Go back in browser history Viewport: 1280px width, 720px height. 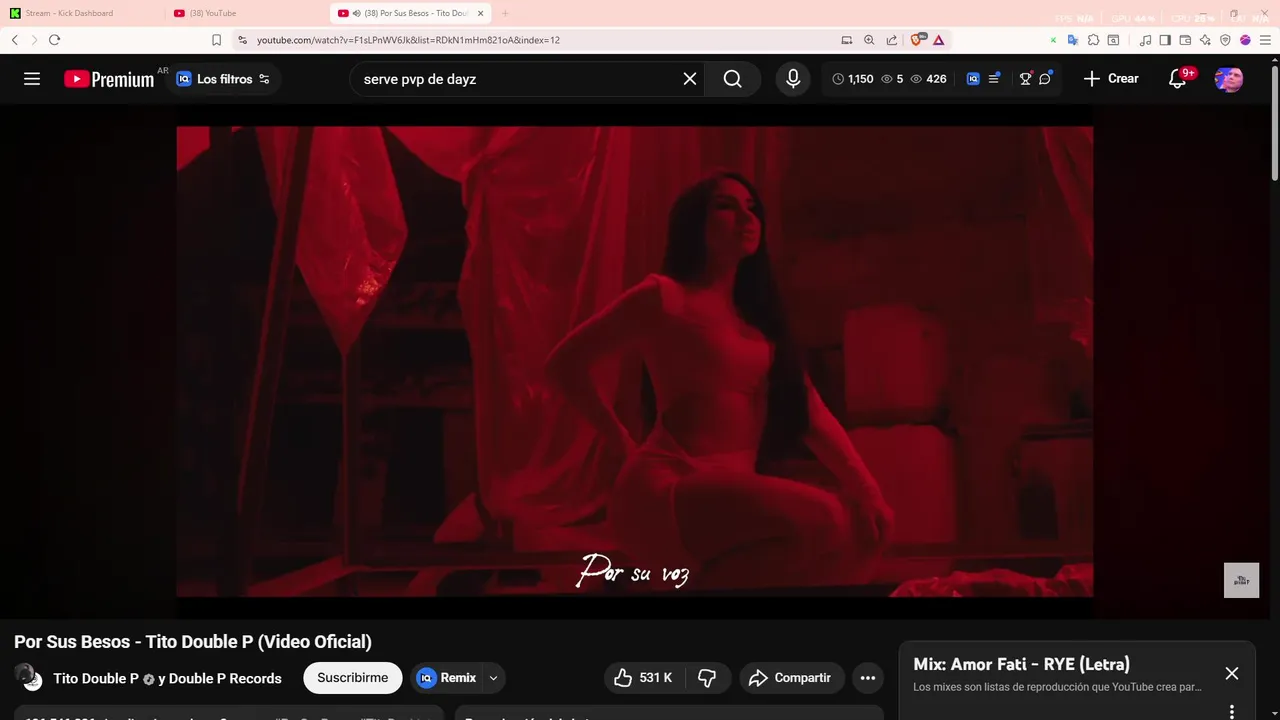(x=15, y=40)
